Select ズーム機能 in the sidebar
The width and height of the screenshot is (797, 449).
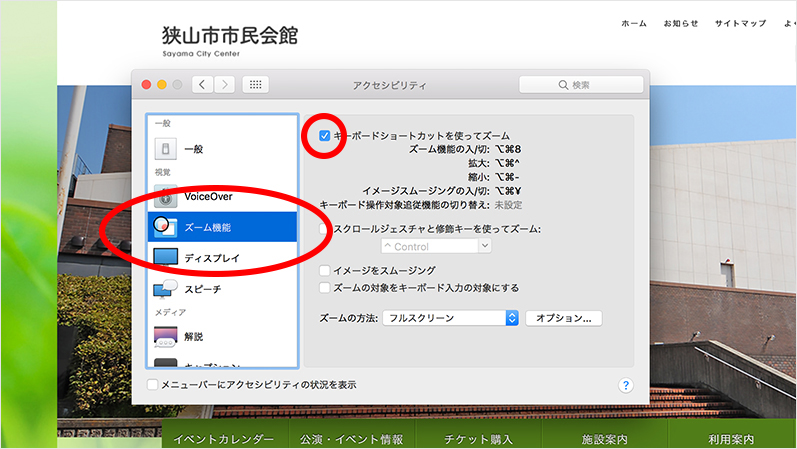coord(206,227)
